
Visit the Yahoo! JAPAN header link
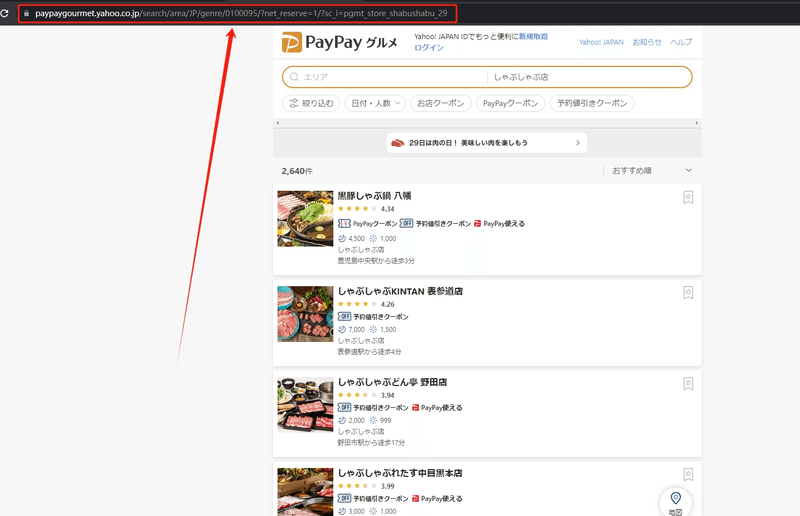(x=601, y=42)
